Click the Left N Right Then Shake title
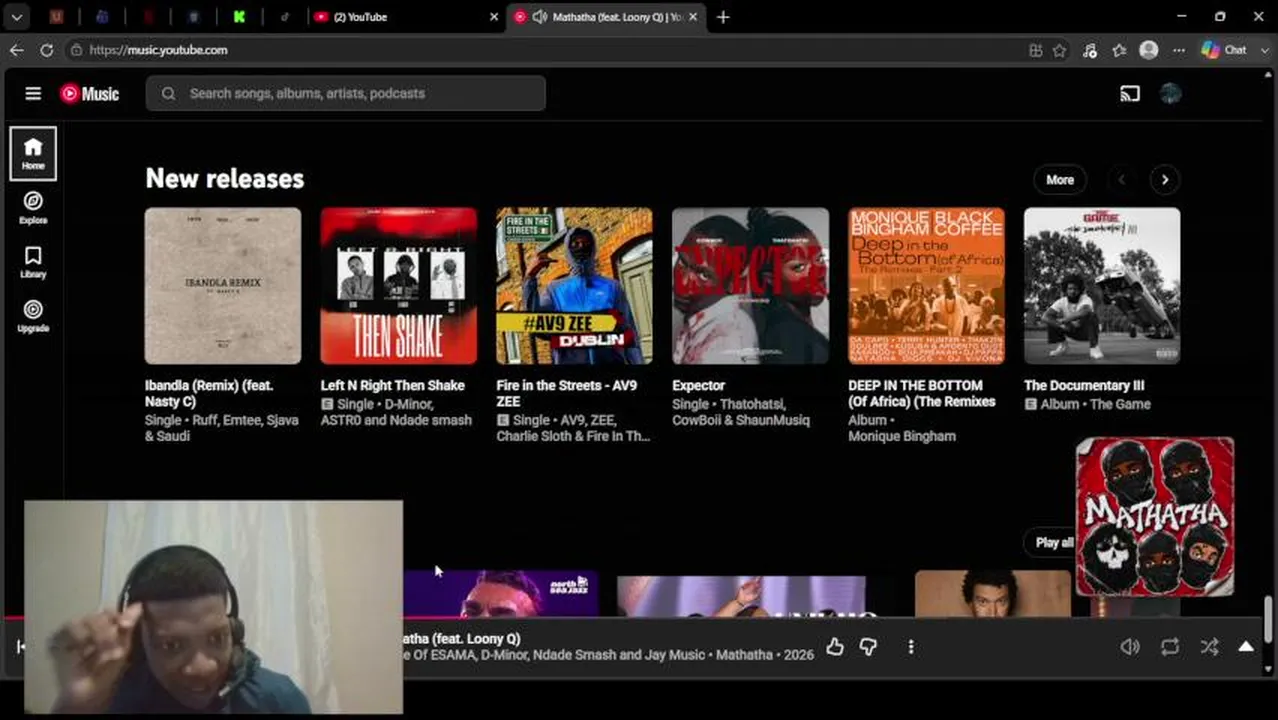Screen dimensions: 1278x720 pyautogui.click(x=392, y=385)
